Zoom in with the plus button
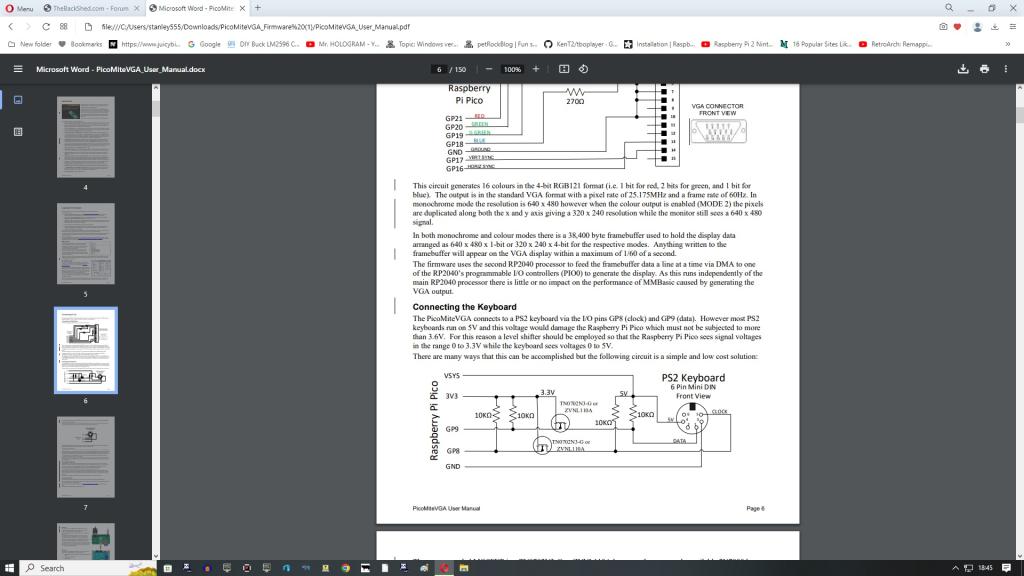Image resolution: width=1024 pixels, height=576 pixels. point(536,69)
